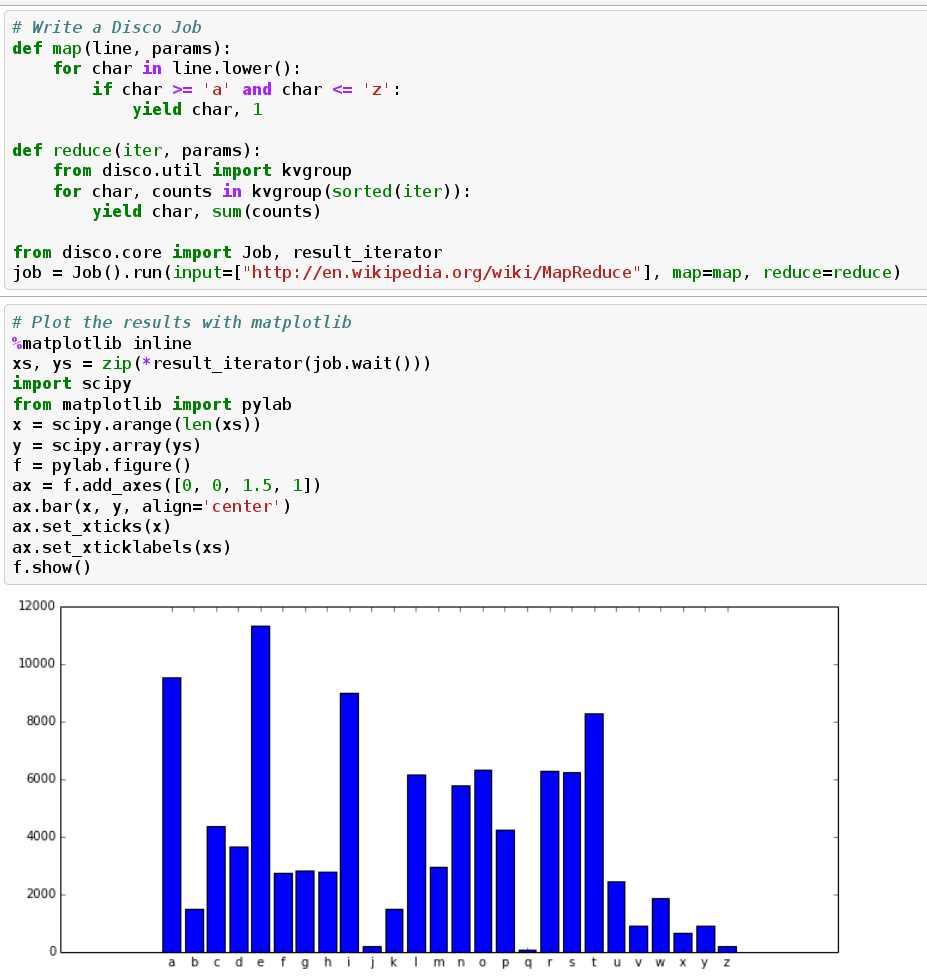Click the 'f.add_axes([0, 0, 1.5, 1])' line

tap(167, 485)
